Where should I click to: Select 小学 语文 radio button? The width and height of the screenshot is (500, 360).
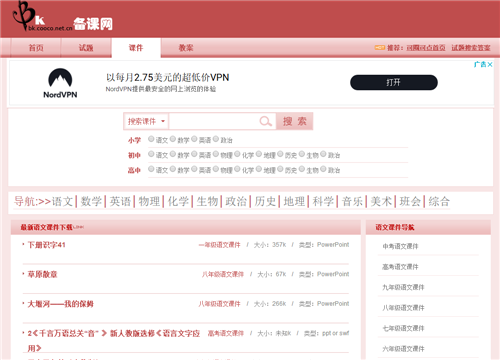[151, 139]
